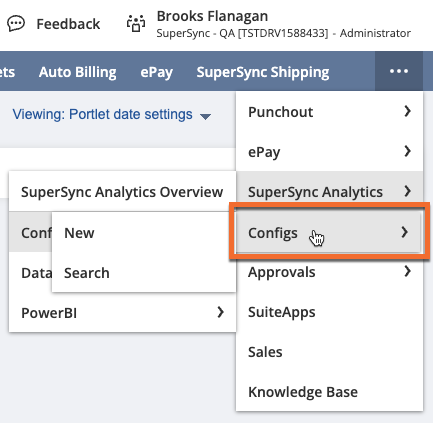The width and height of the screenshot is (433, 423).
Task: Expand the ePay submenu arrow in dropdown
Action: [x=407, y=151]
